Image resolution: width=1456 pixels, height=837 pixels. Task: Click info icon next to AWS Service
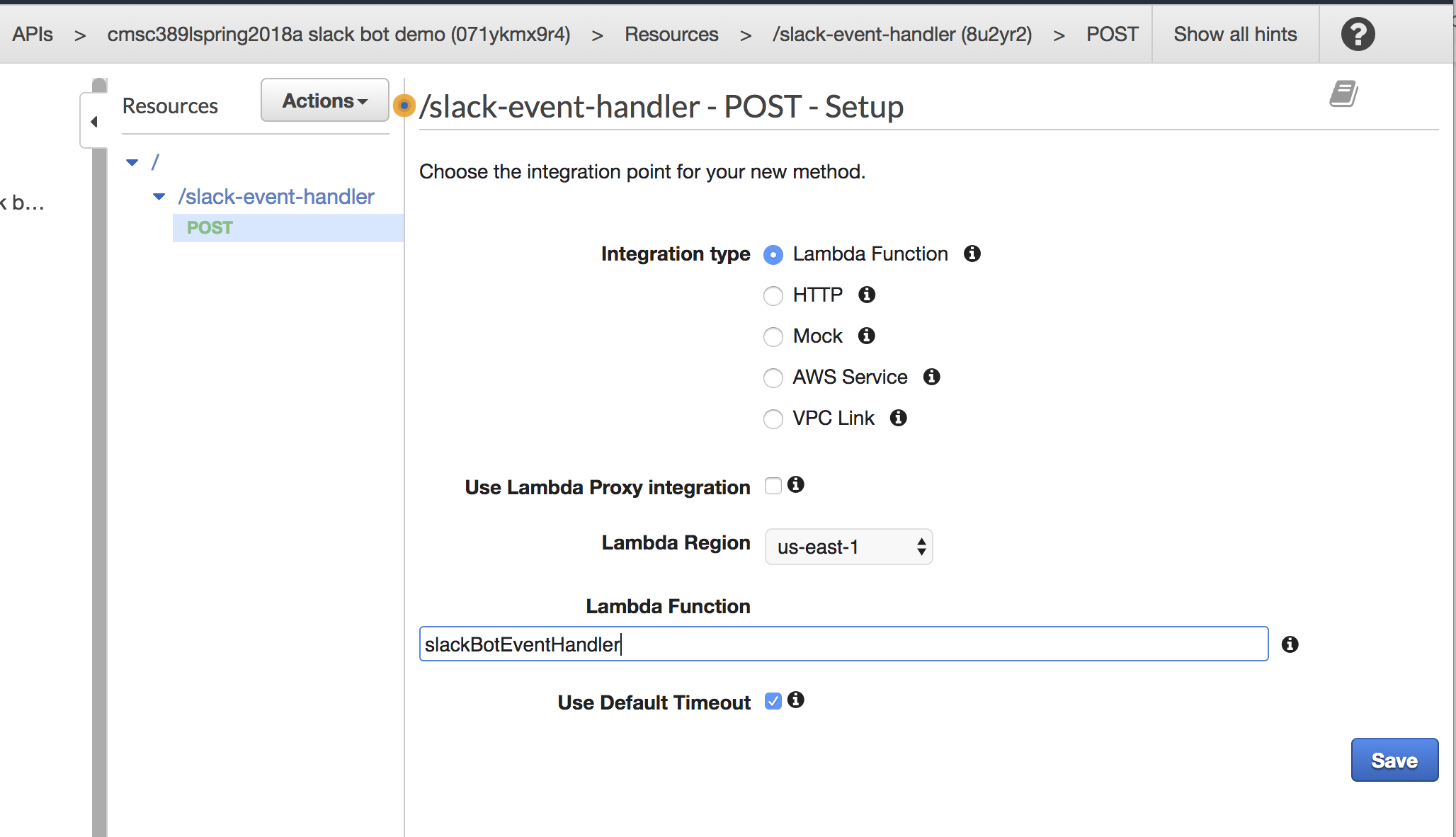click(932, 377)
